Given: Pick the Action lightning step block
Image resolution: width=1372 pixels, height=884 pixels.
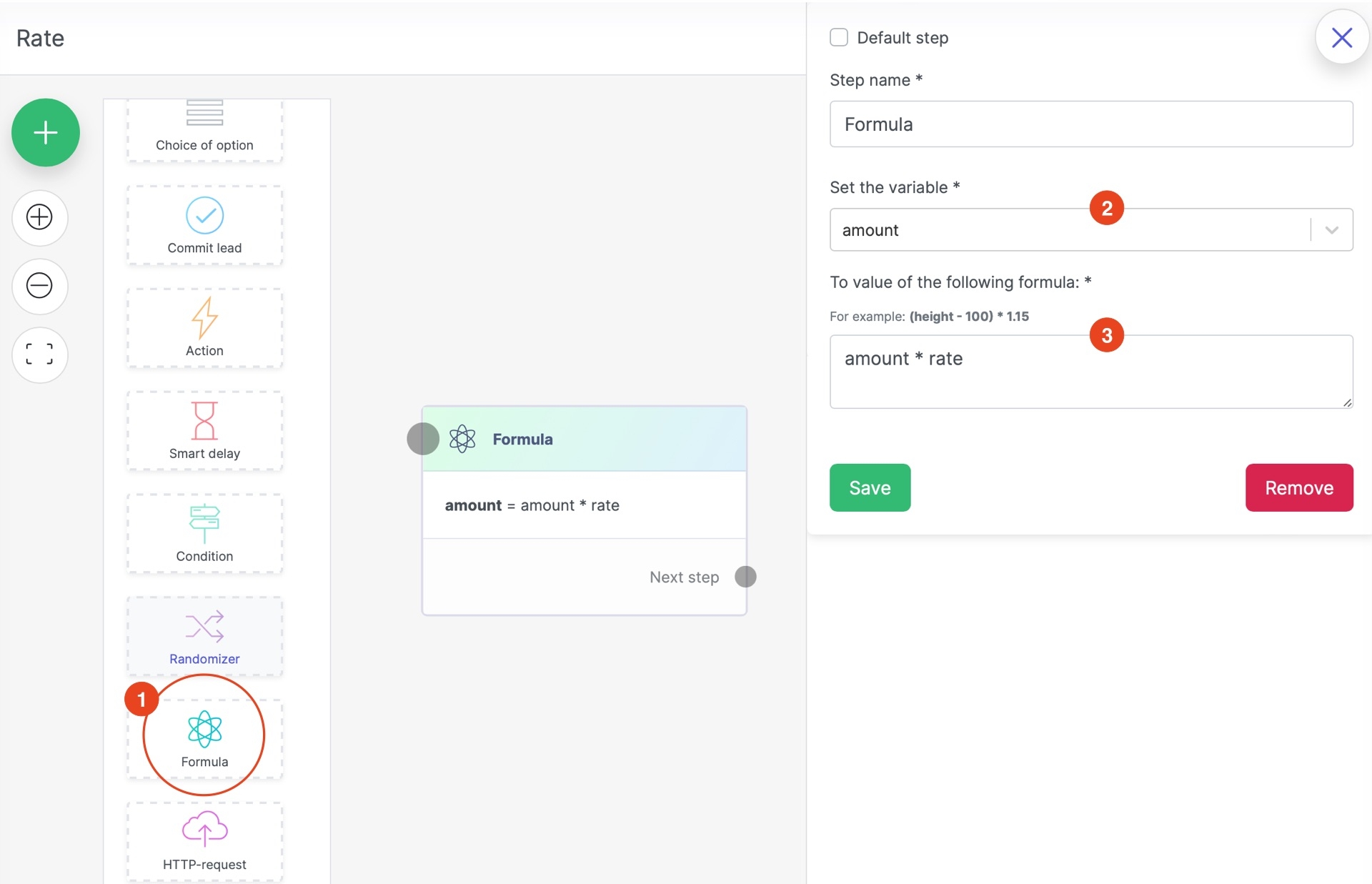Looking at the screenshot, I should (204, 328).
